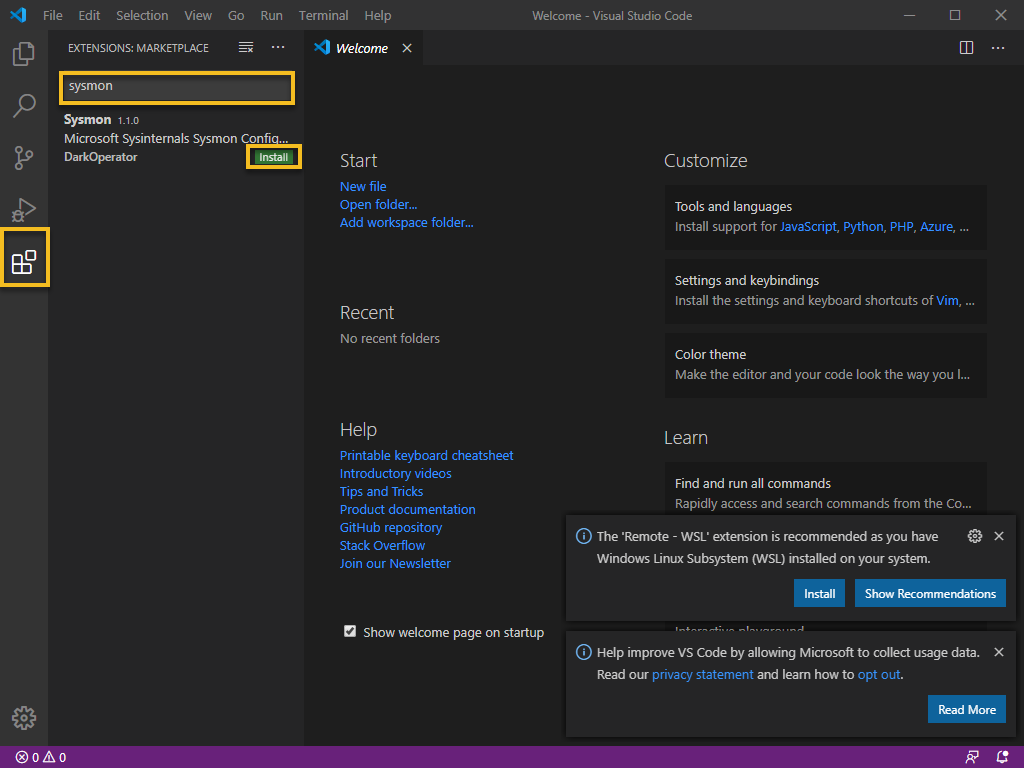
Task: Click the extensions search box containing sysmon
Action: tap(176, 87)
